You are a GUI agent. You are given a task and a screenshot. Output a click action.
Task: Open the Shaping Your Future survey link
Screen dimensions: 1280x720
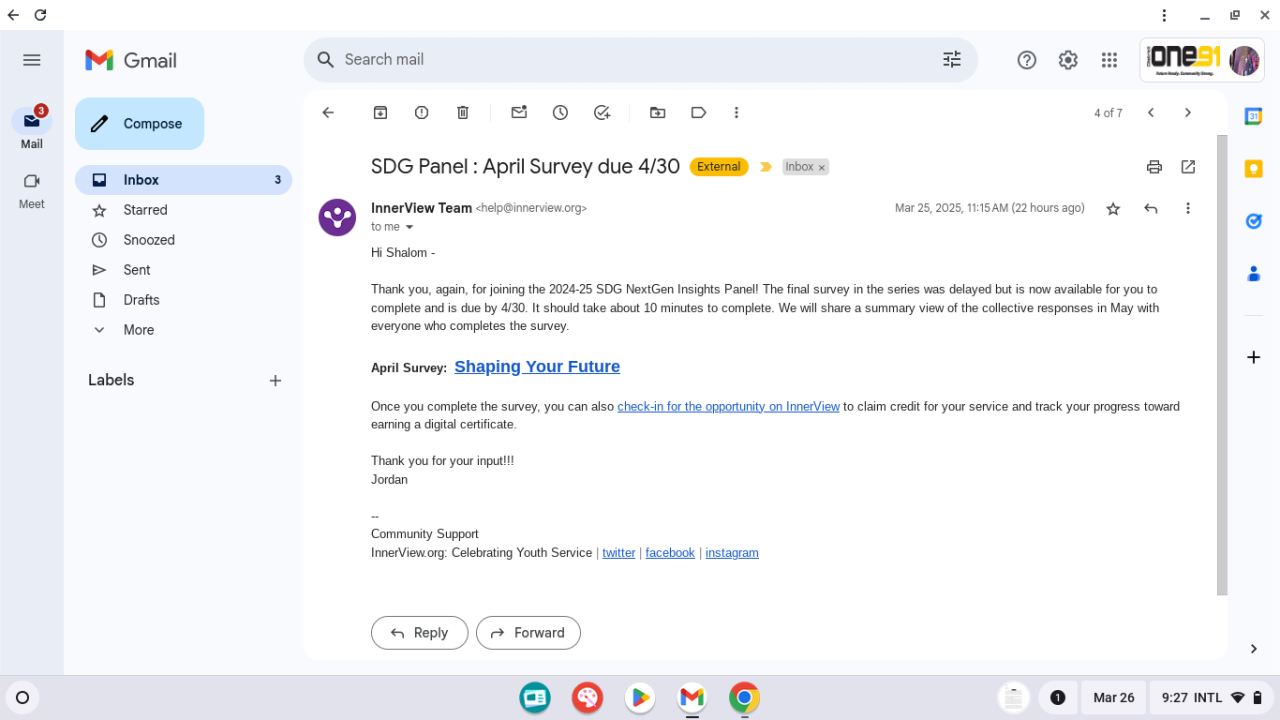(x=537, y=367)
